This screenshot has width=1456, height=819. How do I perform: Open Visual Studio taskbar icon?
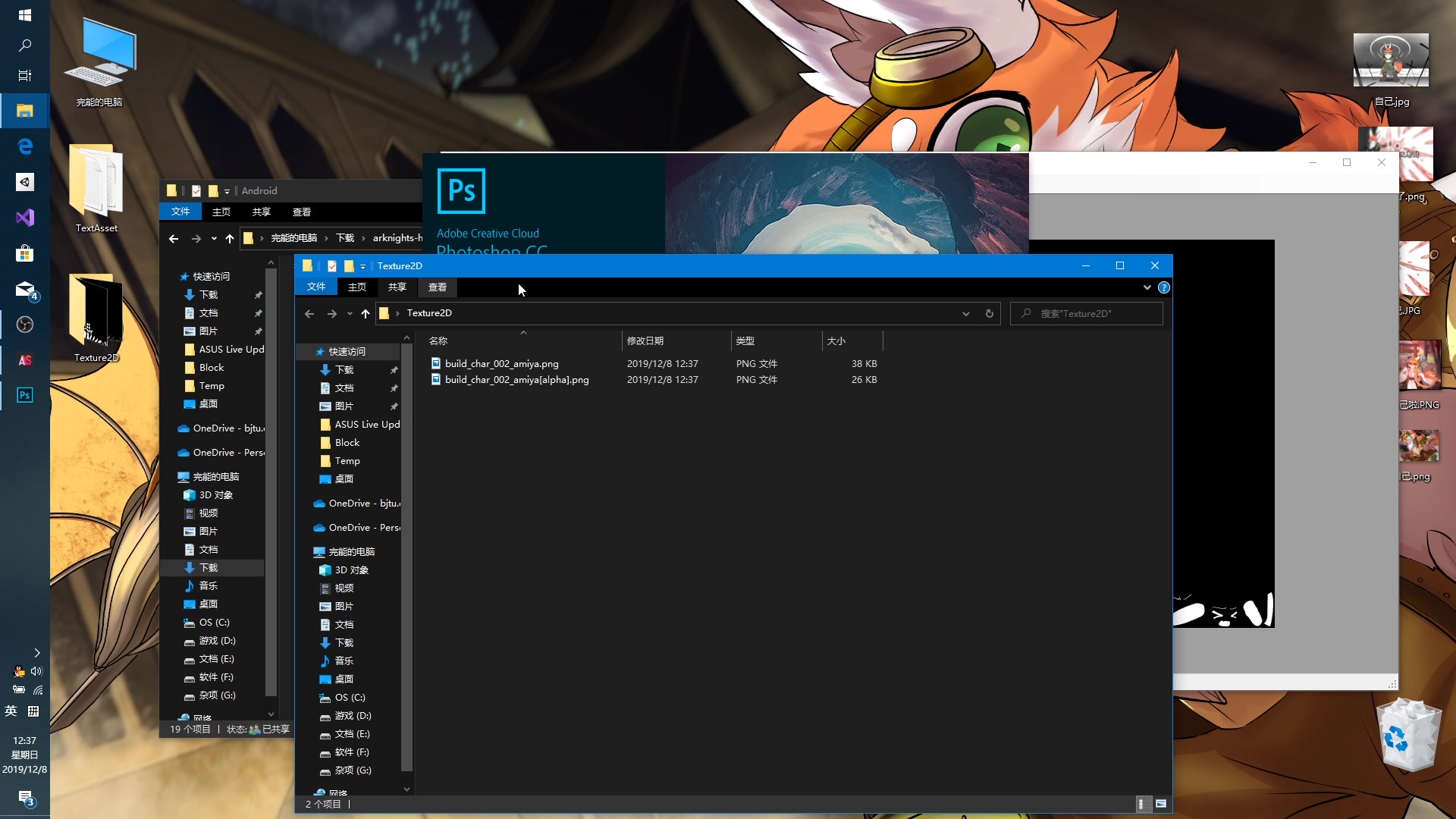pyautogui.click(x=24, y=218)
